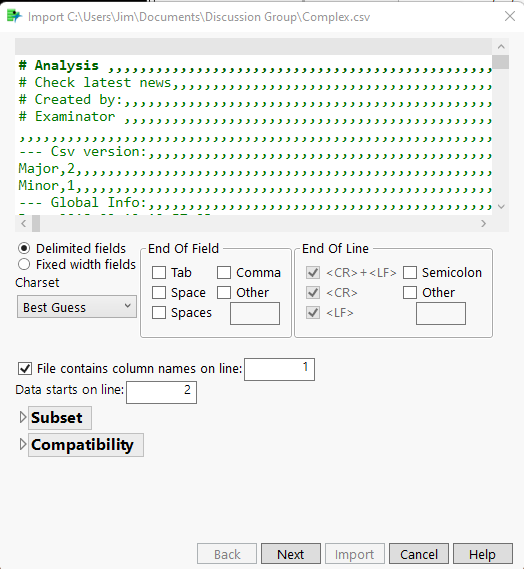Close the Import dialog window

click(510, 16)
